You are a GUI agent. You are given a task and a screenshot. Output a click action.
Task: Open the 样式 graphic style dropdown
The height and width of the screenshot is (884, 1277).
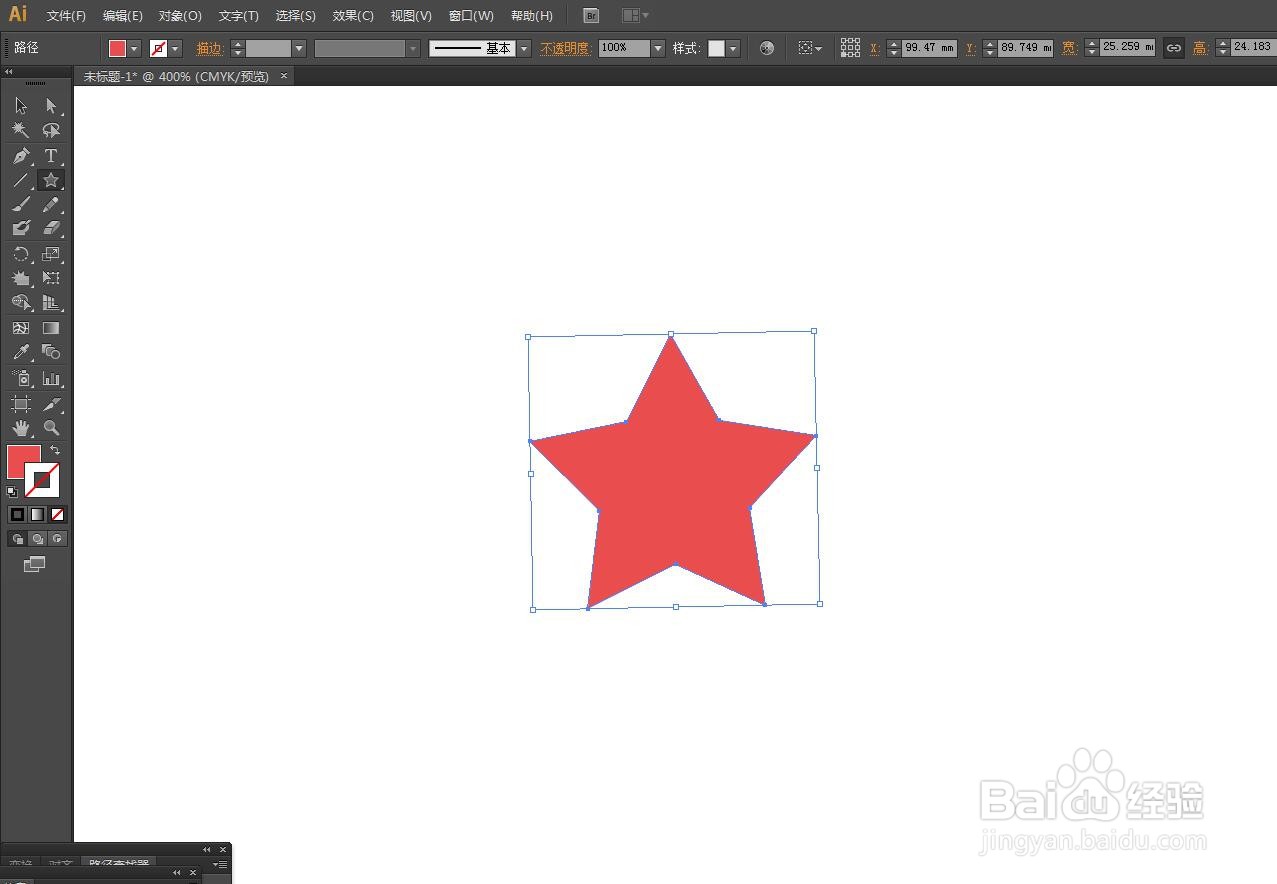(x=733, y=48)
